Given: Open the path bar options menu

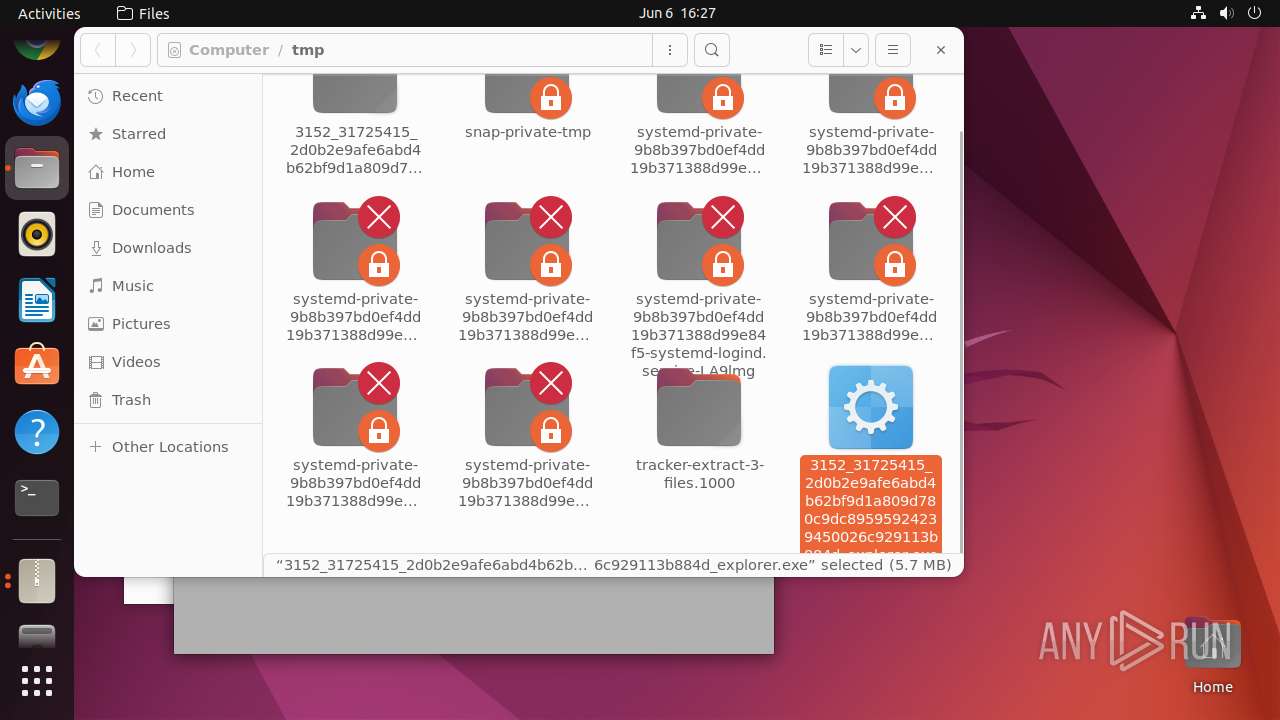Looking at the screenshot, I should click(x=670, y=50).
